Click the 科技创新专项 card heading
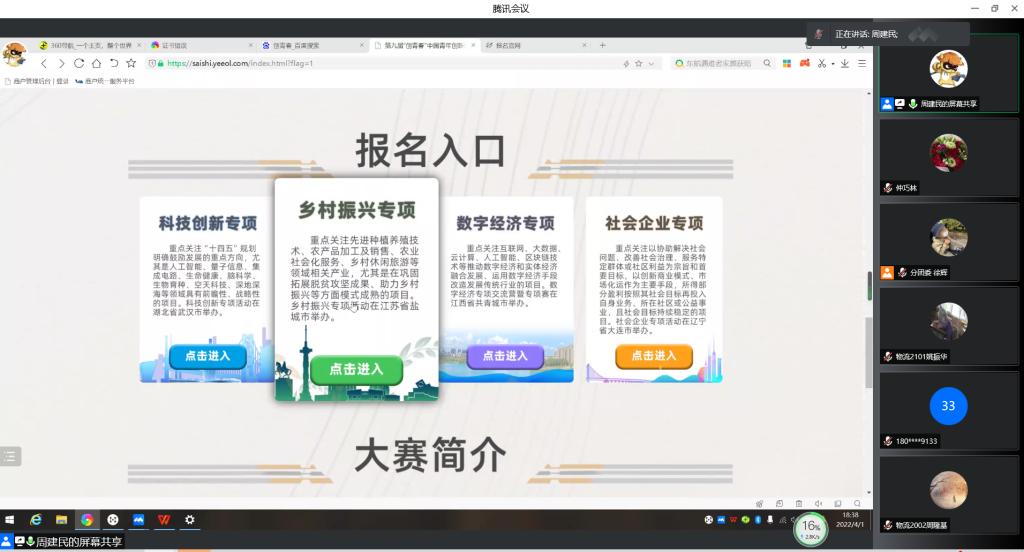 tap(208, 223)
